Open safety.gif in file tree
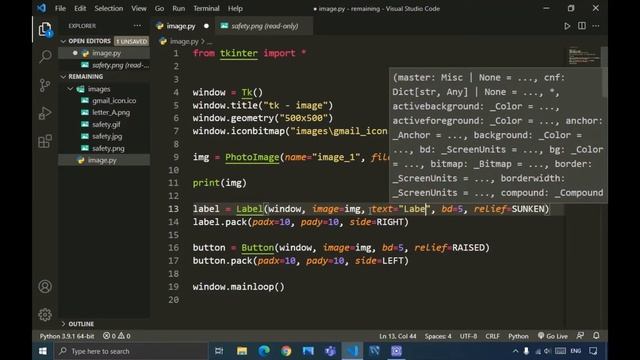The width and height of the screenshot is (640, 360). point(106,124)
